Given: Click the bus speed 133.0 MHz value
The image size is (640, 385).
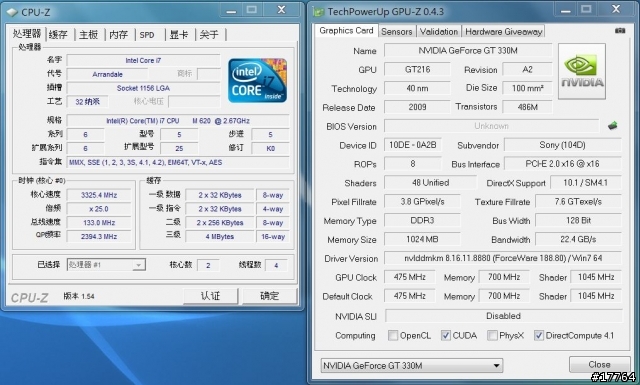Looking at the screenshot, I should (x=99, y=223).
